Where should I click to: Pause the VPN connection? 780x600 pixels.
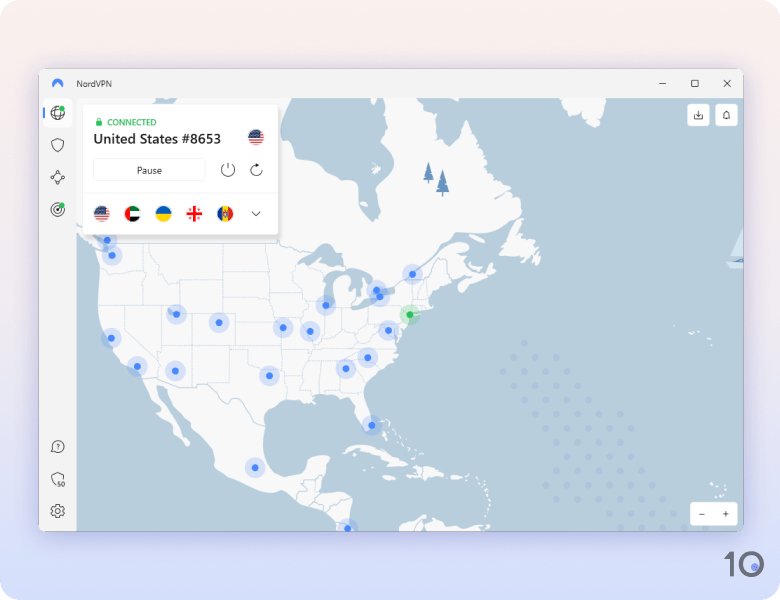(x=149, y=170)
